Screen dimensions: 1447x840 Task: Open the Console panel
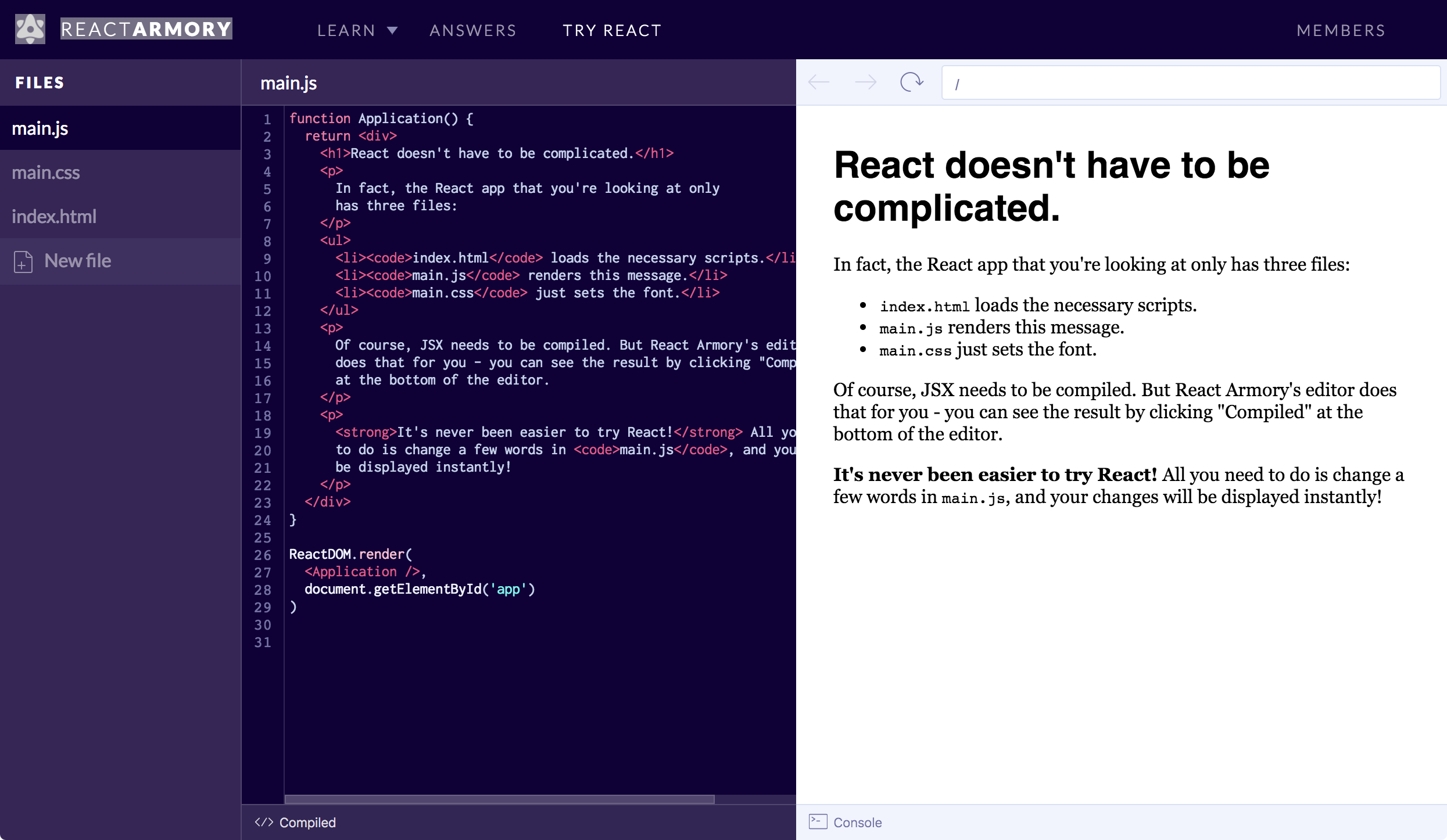pyautogui.click(x=858, y=821)
